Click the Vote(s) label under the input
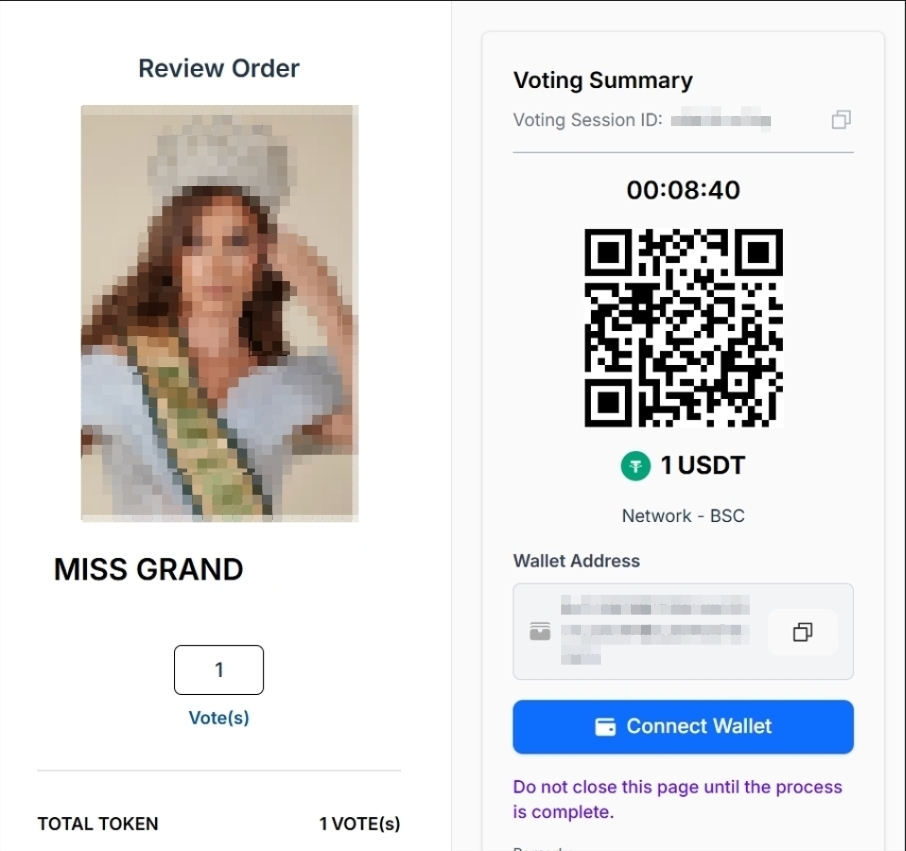 [219, 718]
